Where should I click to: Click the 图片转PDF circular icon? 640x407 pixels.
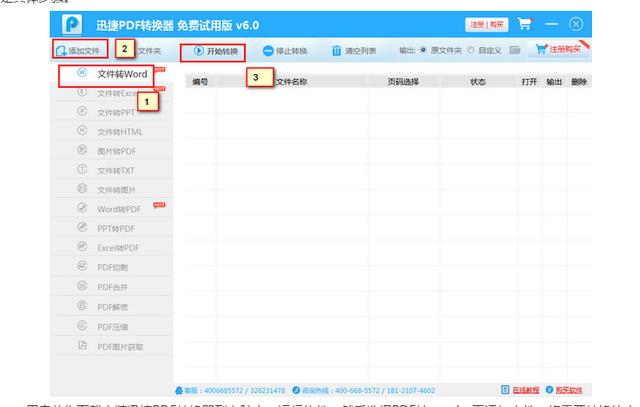point(82,150)
